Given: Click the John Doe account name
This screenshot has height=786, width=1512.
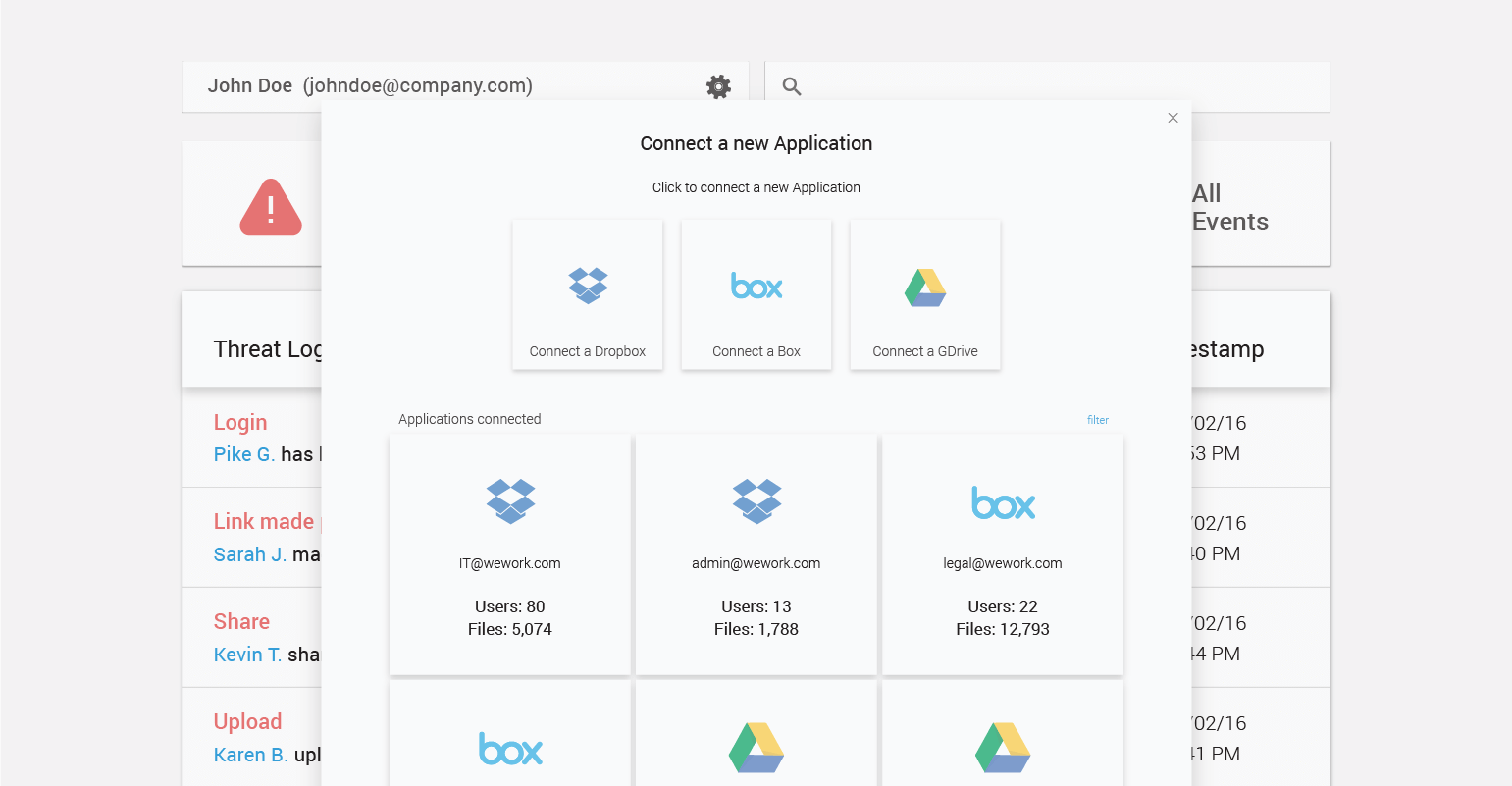Looking at the screenshot, I should [x=250, y=85].
